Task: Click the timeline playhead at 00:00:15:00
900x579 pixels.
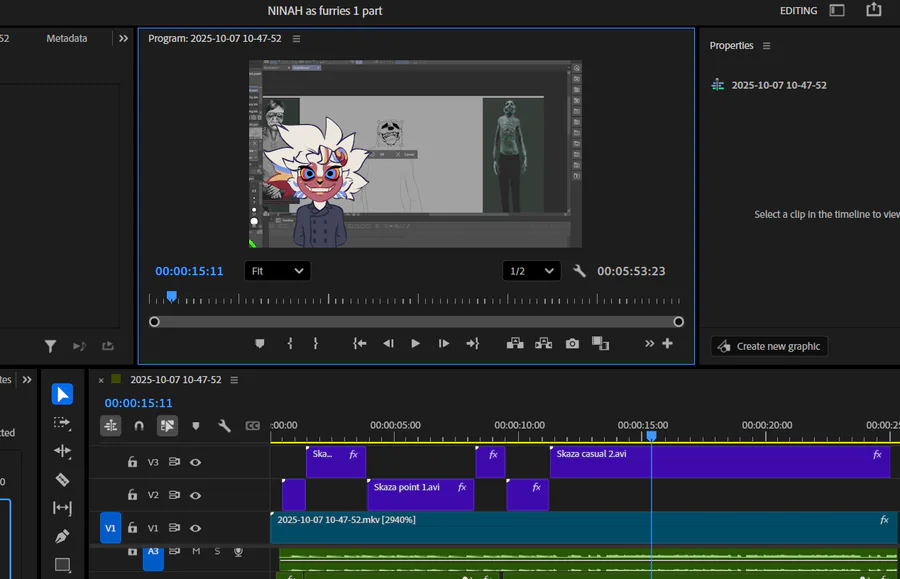Action: [651, 436]
